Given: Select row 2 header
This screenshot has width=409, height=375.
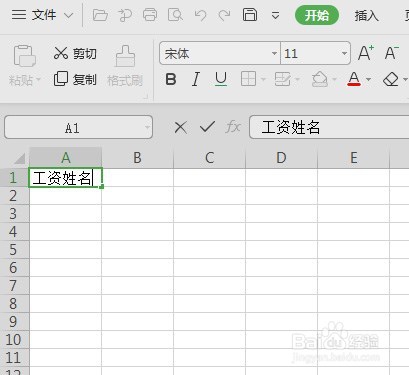Looking at the screenshot, I should (14, 196).
